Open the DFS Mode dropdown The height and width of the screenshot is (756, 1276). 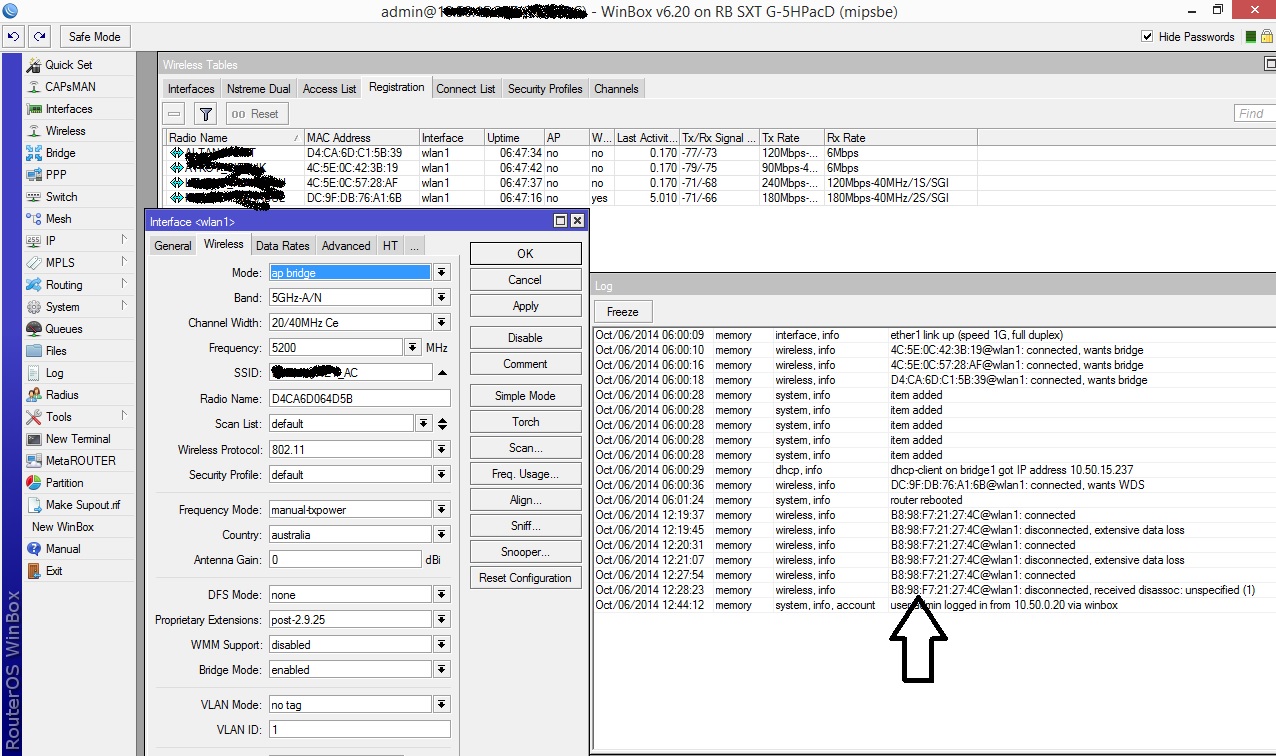[442, 595]
